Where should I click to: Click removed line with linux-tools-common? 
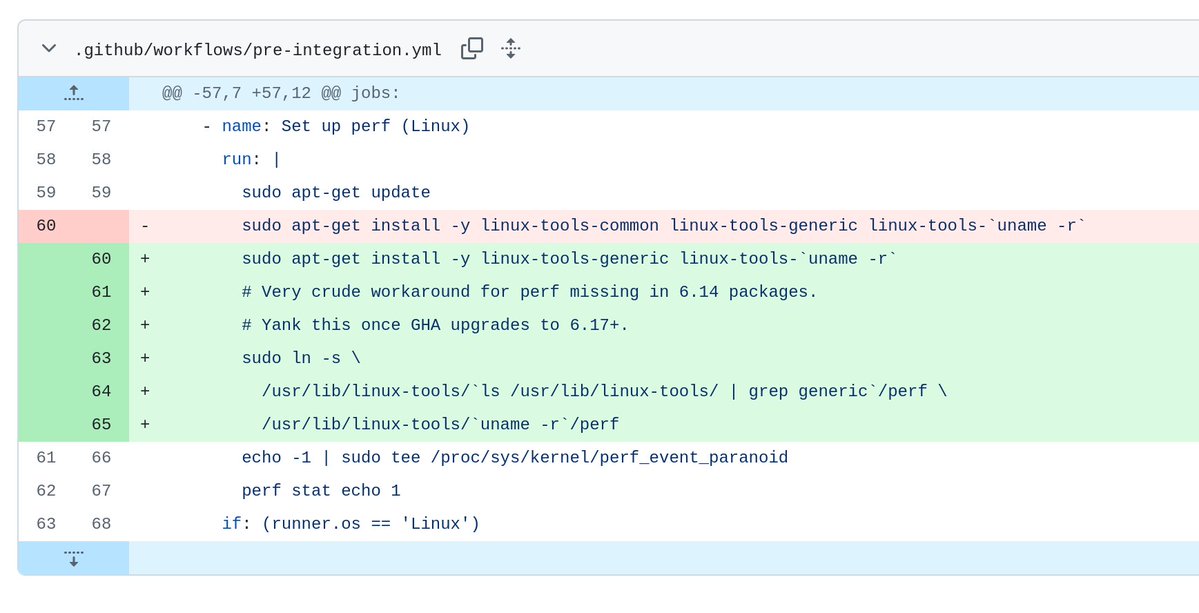(x=664, y=225)
